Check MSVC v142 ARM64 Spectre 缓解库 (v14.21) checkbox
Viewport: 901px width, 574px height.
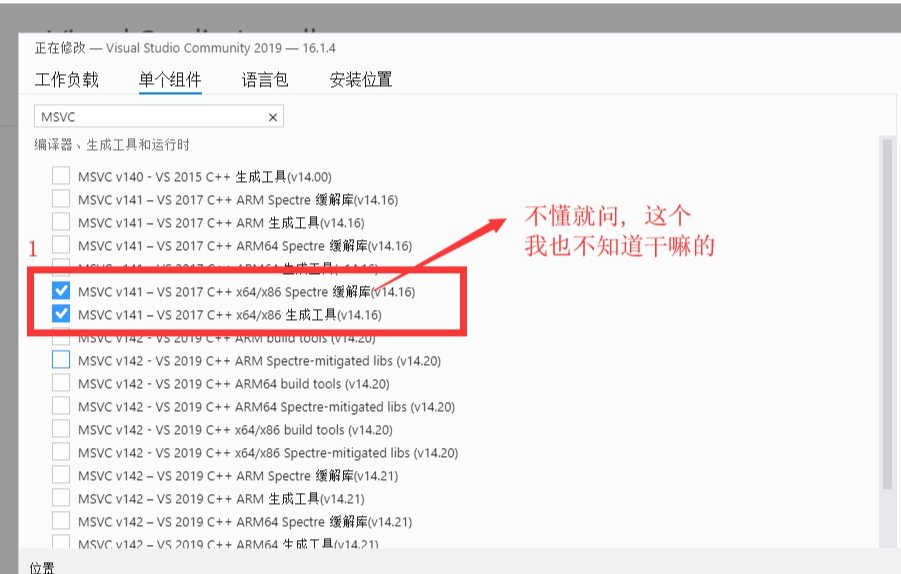click(61, 521)
